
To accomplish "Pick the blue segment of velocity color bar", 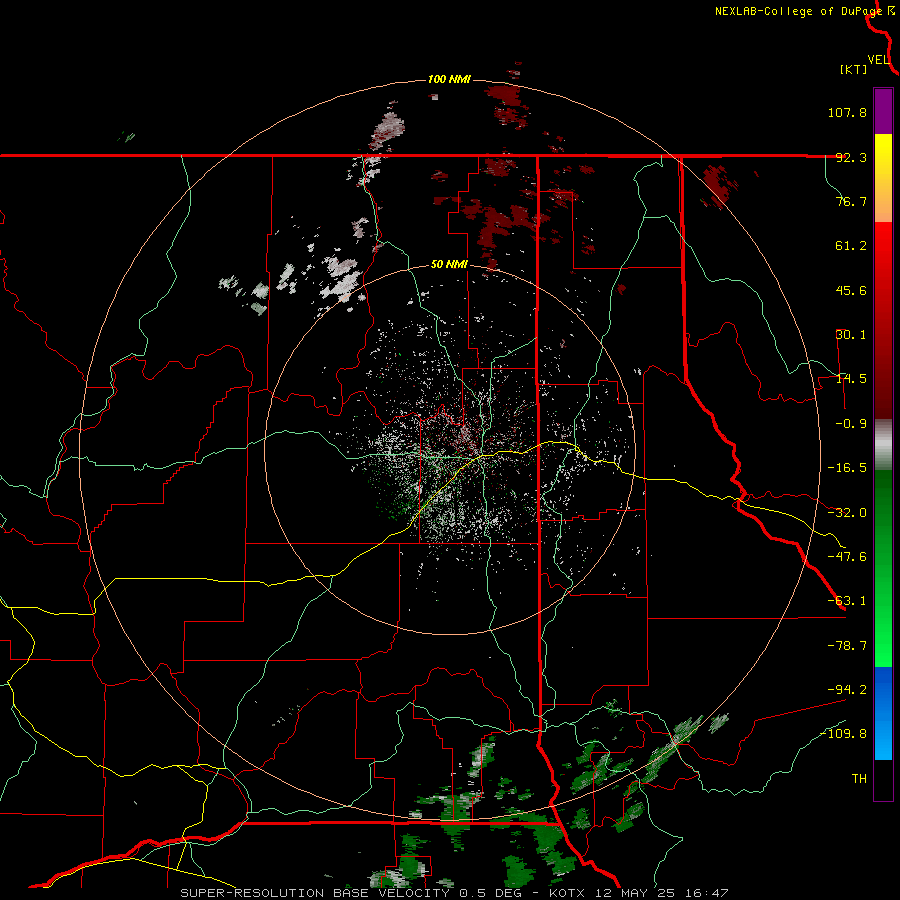I will point(883,713).
